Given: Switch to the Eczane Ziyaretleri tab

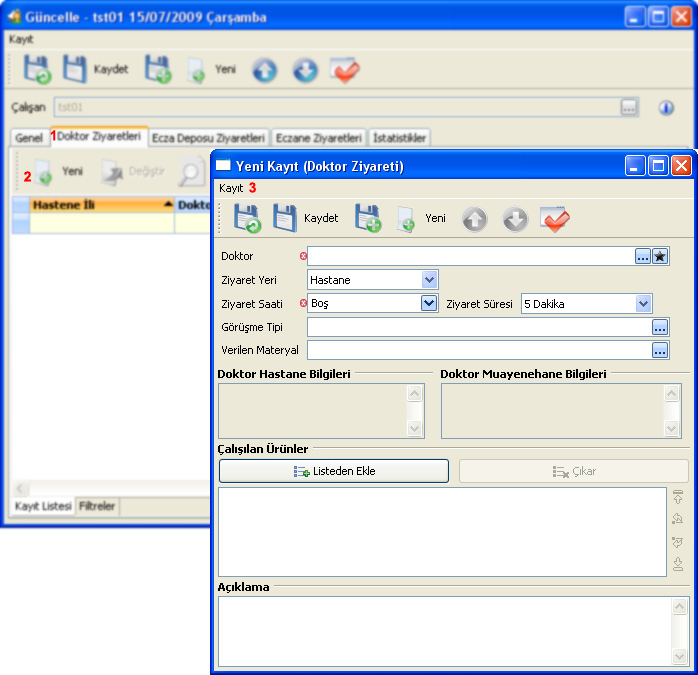Looking at the screenshot, I should pyautogui.click(x=319, y=138).
